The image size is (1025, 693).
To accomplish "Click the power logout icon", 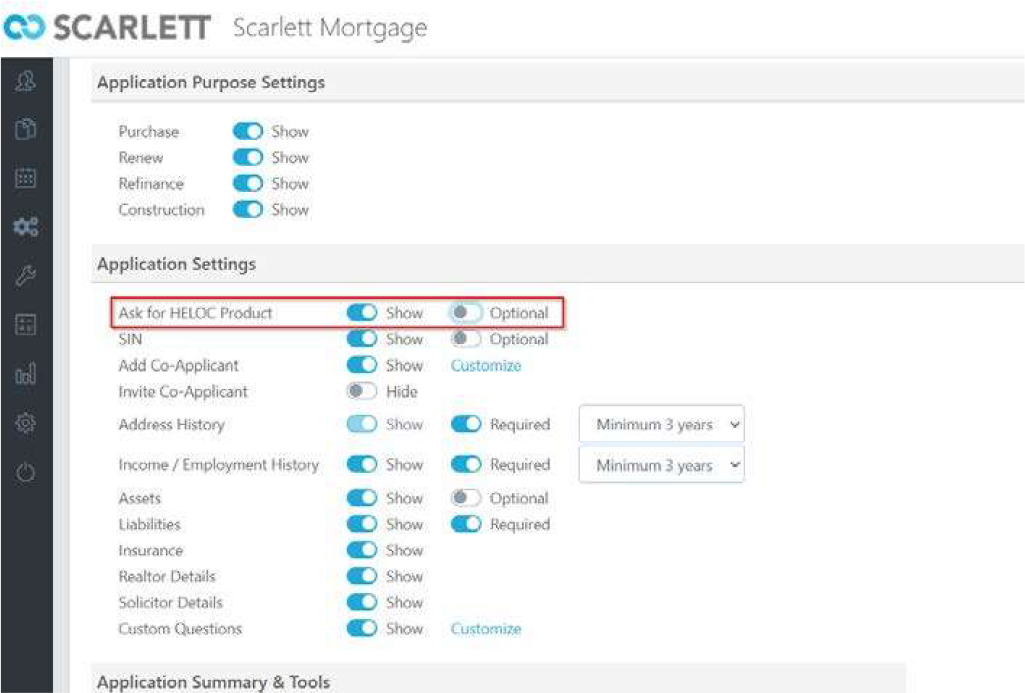I will tap(26, 472).
